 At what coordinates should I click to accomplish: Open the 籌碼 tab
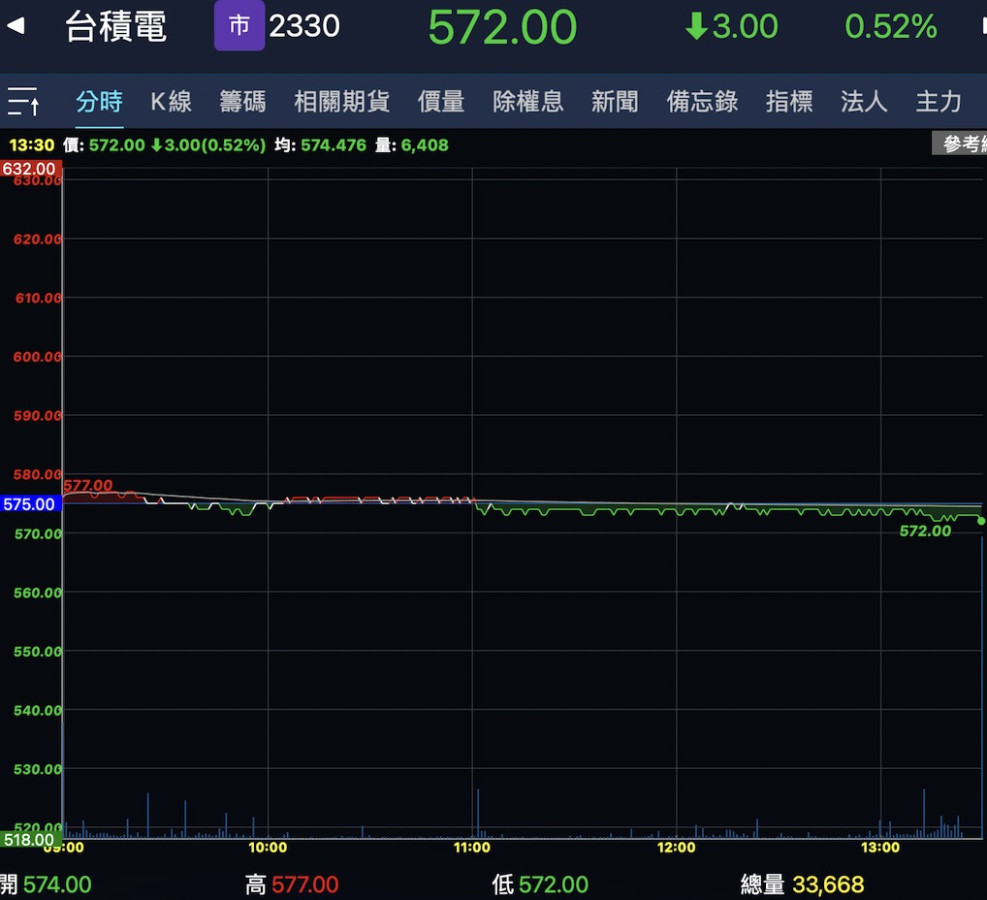coord(242,101)
